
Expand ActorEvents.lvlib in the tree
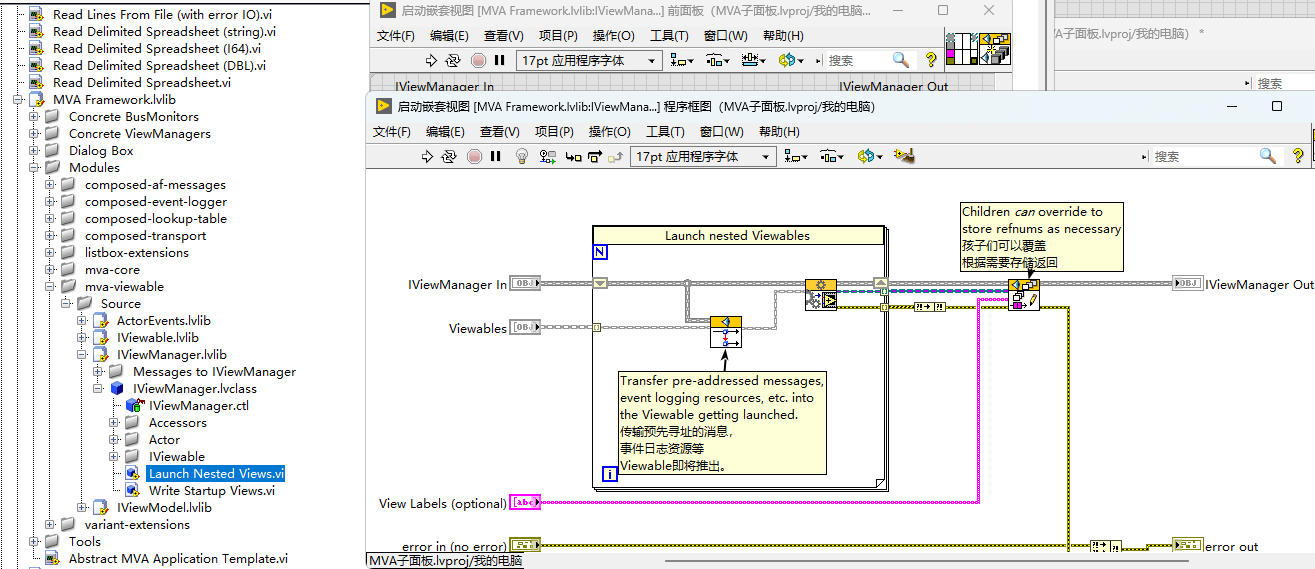point(82,320)
